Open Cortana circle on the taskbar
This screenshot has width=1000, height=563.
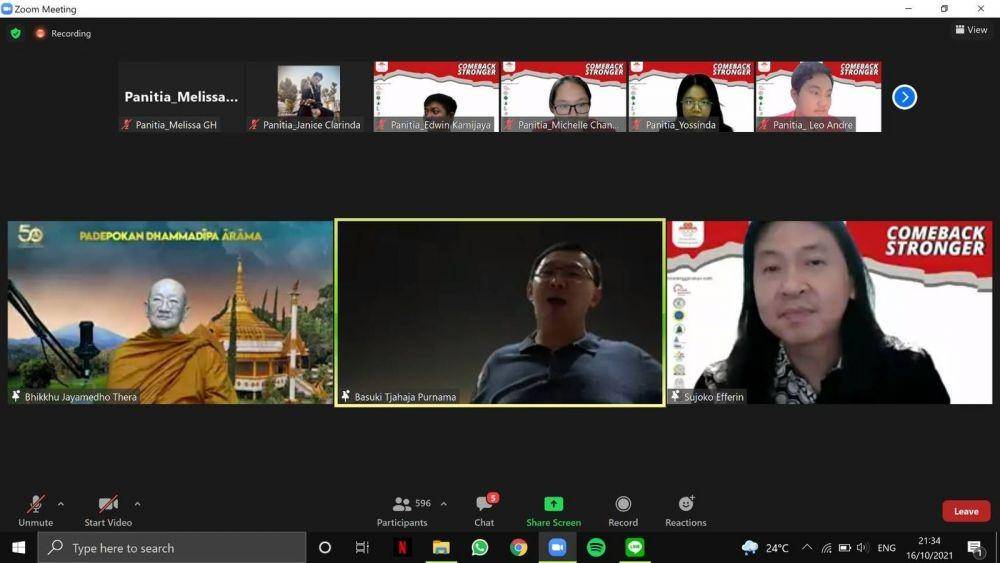click(325, 548)
